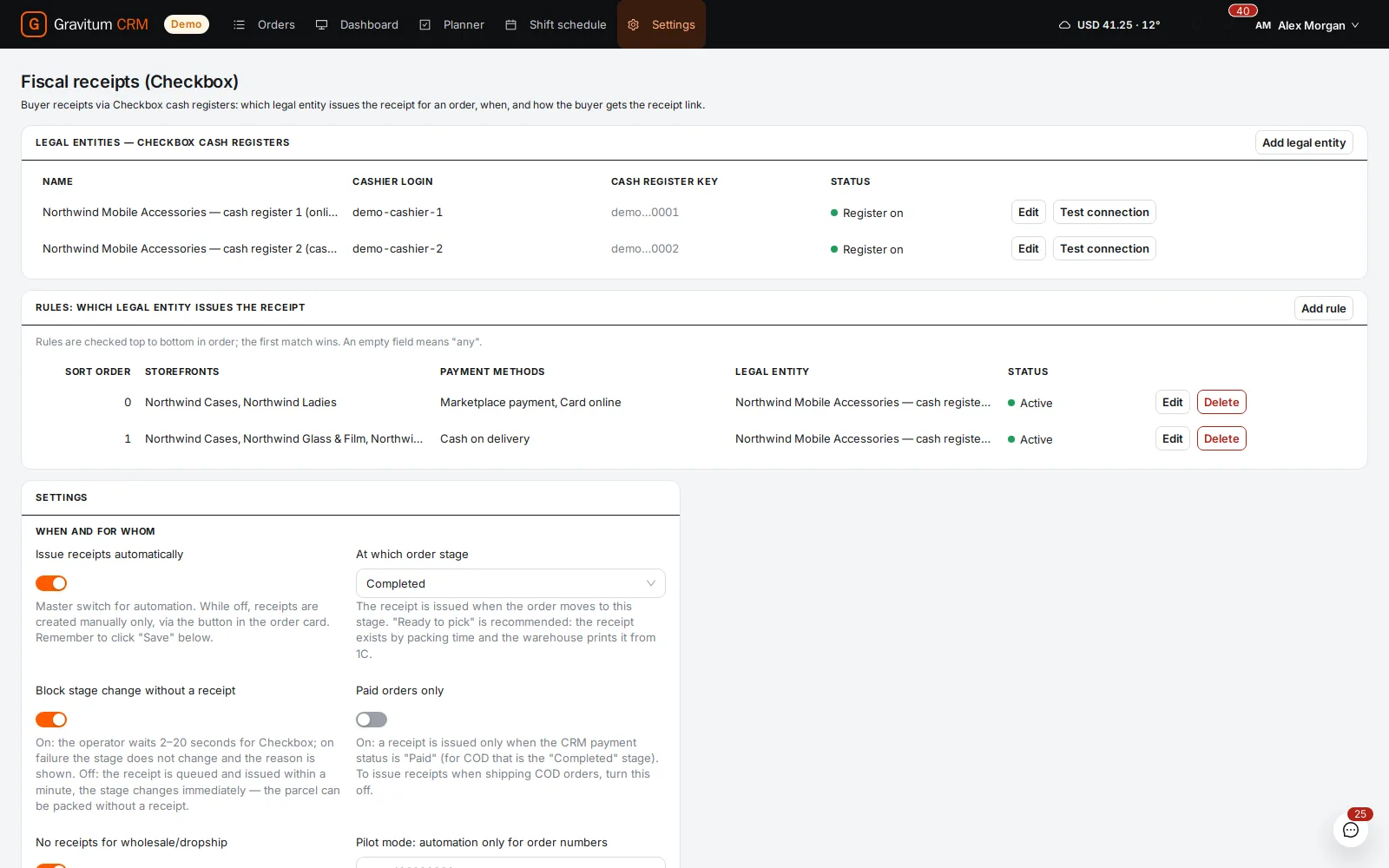This screenshot has width=1389, height=868.
Task: Click the CASH REGISTER KEY column header
Action: [x=664, y=181]
